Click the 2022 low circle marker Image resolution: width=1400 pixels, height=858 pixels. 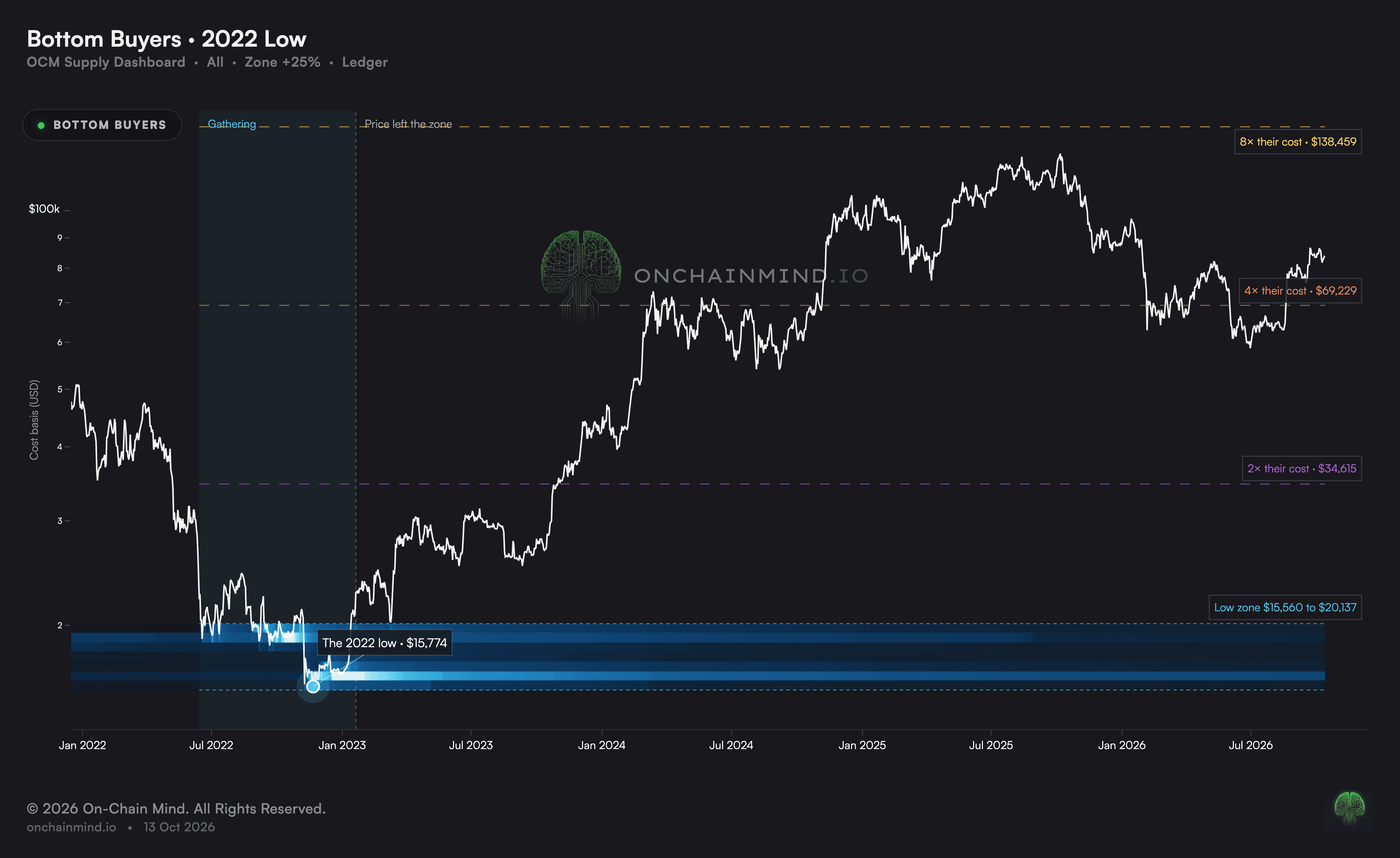313,686
